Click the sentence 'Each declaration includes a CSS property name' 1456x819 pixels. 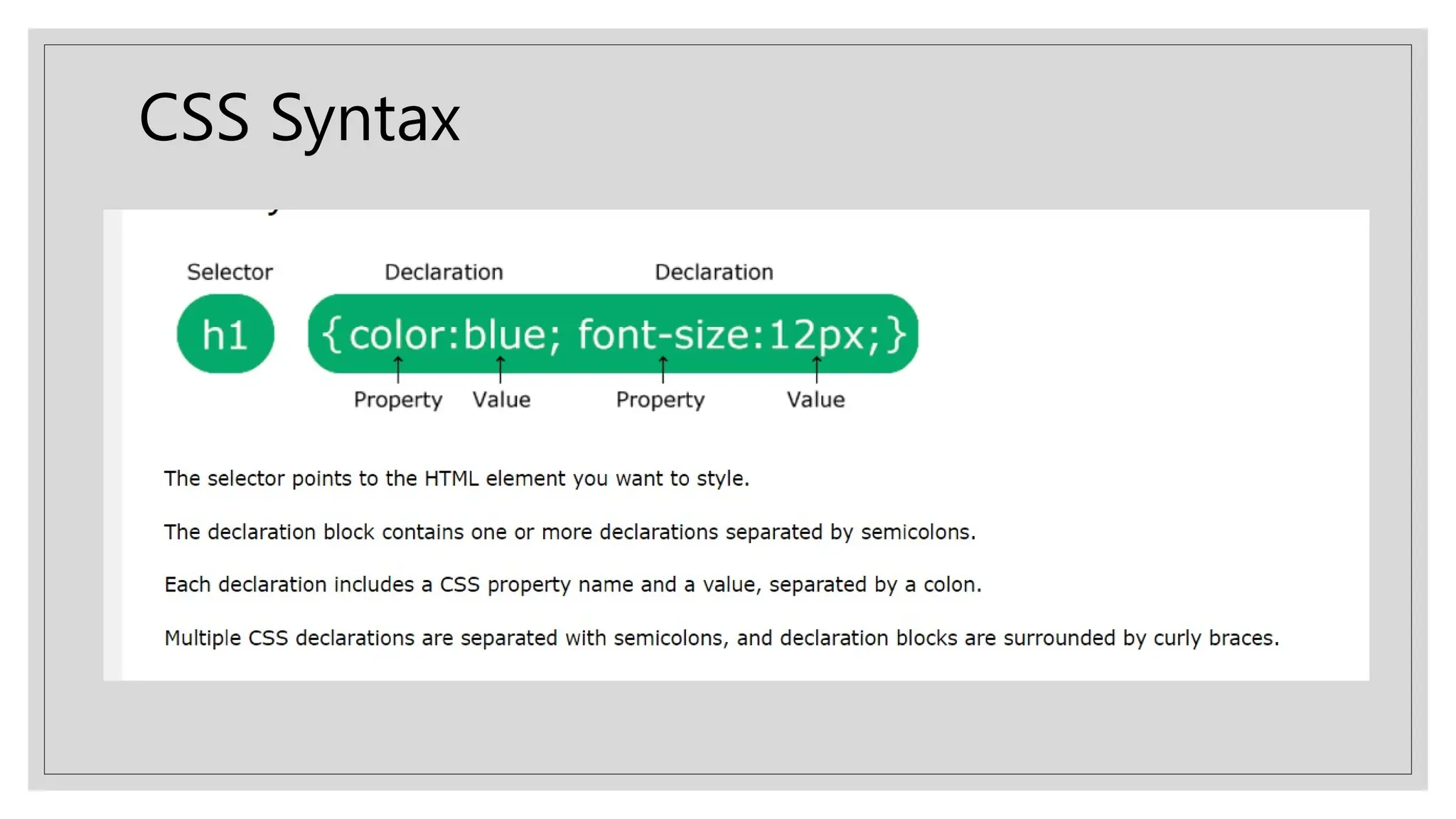coord(572,585)
